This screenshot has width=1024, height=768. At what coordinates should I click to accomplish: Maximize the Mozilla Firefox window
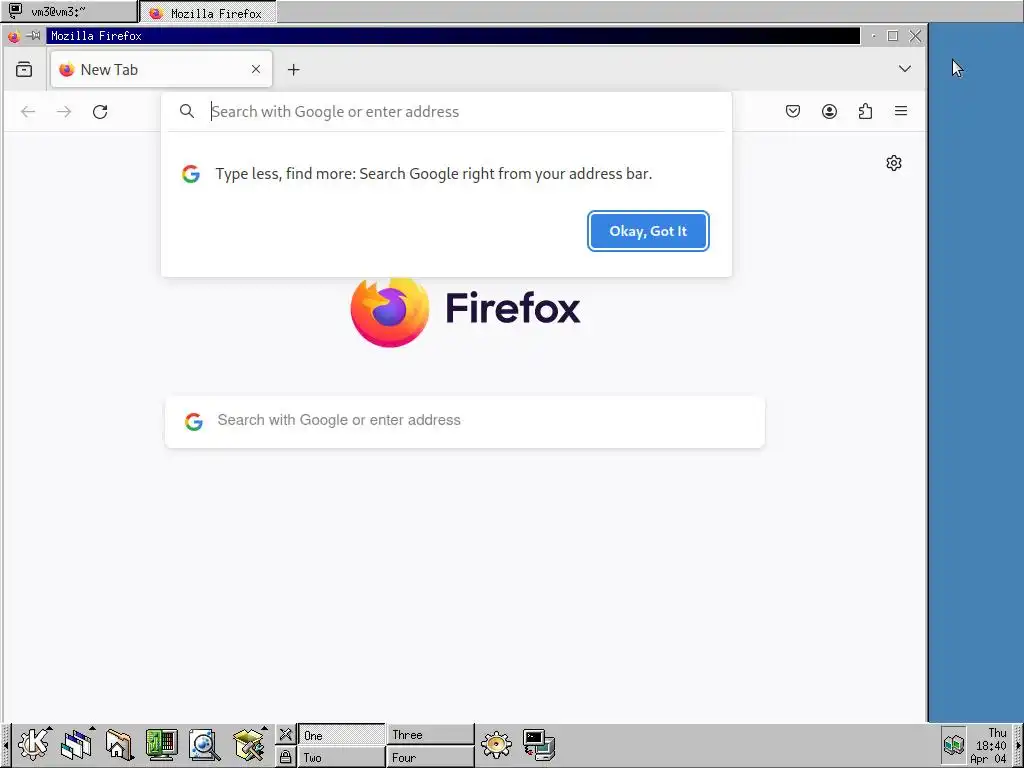(x=893, y=36)
